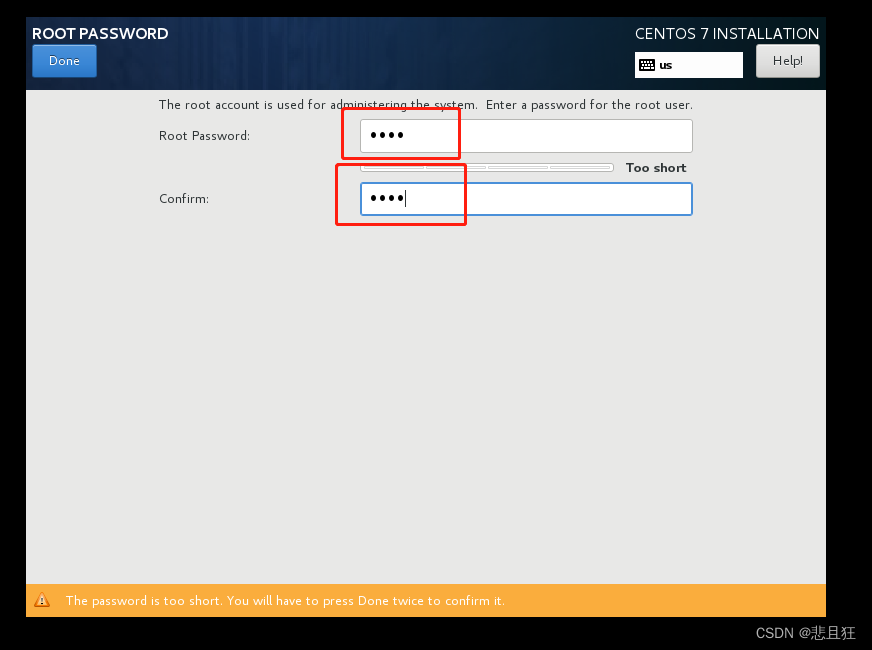The image size is (872, 650).
Task: Click the 'Too short' strength label
Action: coord(656,168)
